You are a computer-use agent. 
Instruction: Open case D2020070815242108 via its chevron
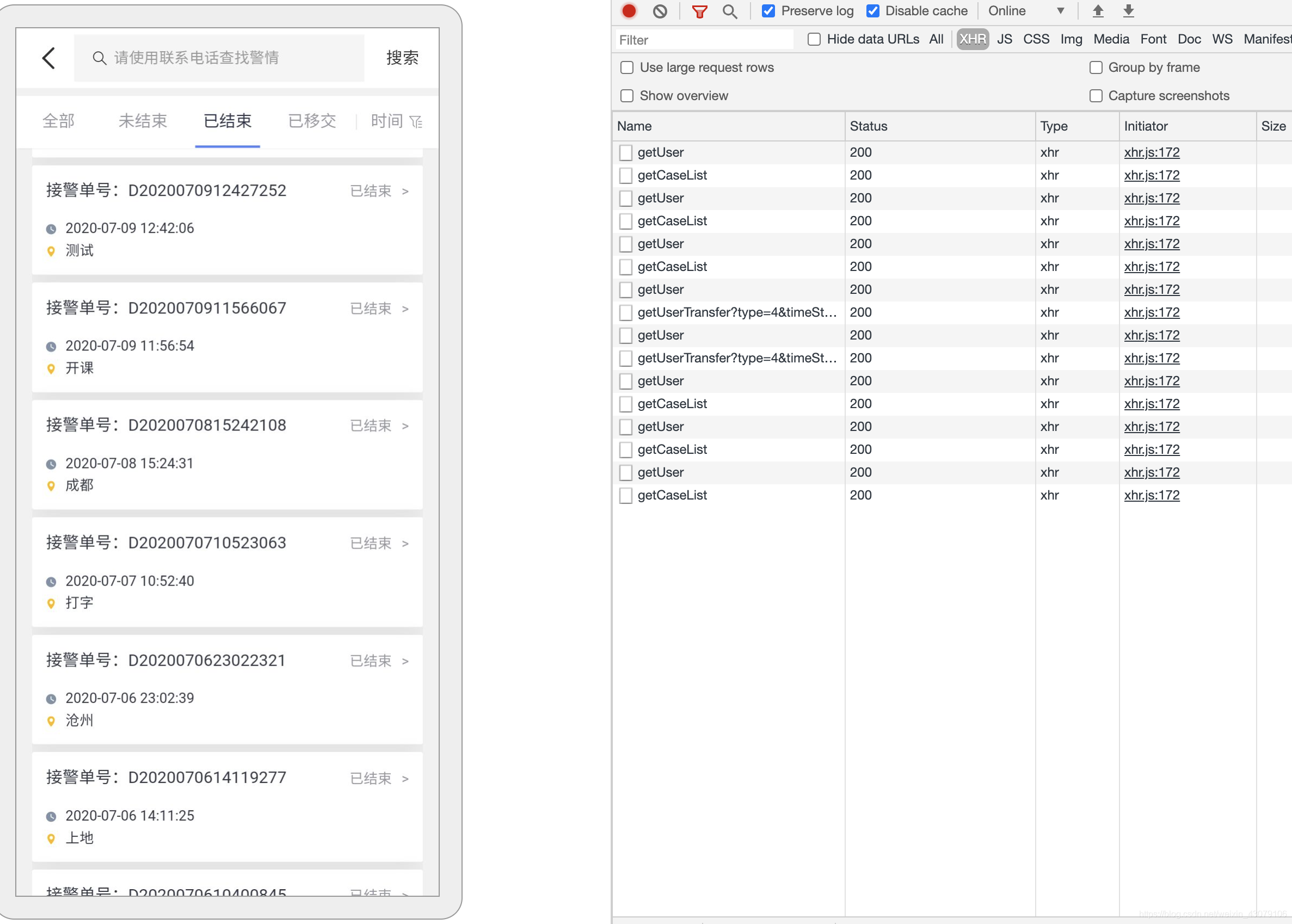tap(405, 426)
